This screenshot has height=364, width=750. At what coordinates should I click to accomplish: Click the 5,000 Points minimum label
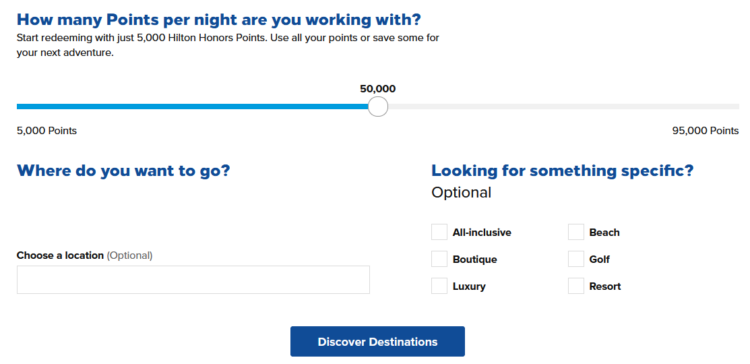(x=46, y=131)
